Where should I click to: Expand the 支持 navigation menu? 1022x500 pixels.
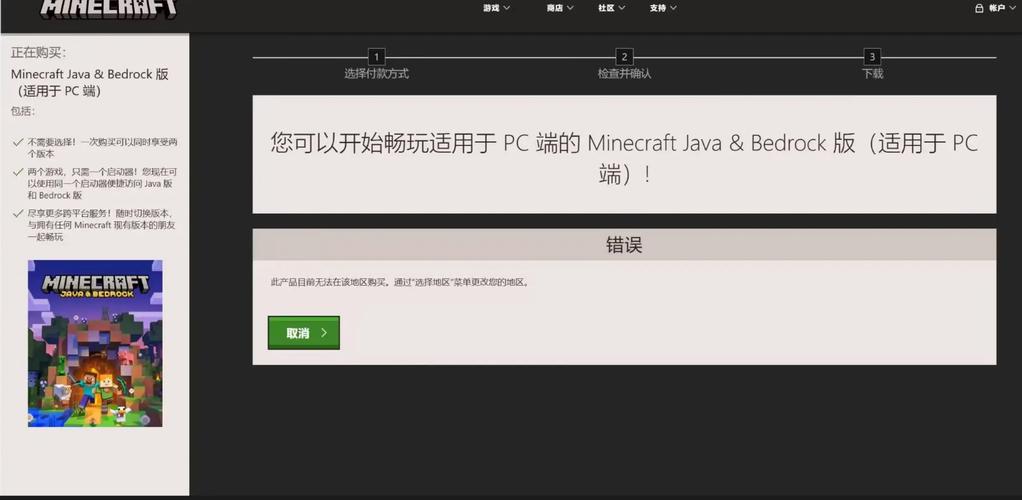[x=663, y=8]
